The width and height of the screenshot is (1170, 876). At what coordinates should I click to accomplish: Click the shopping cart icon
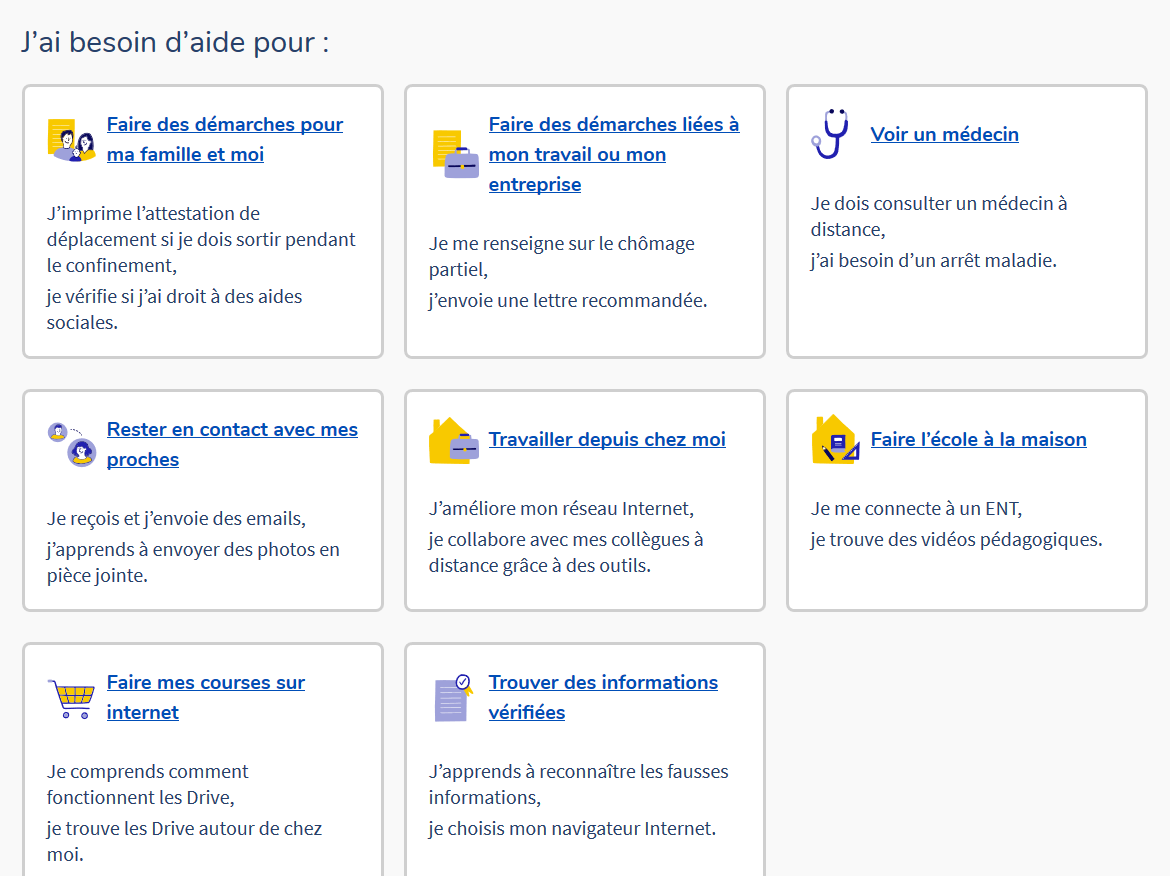[72, 698]
